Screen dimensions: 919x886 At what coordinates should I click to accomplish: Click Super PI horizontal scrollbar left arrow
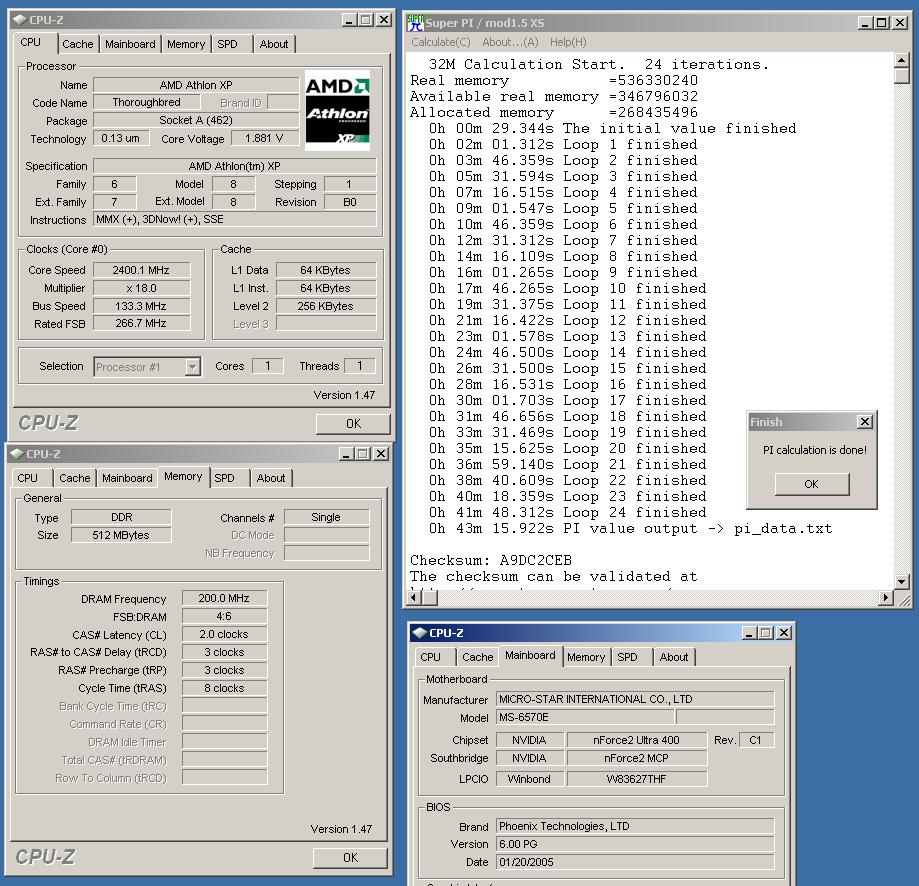(x=414, y=598)
